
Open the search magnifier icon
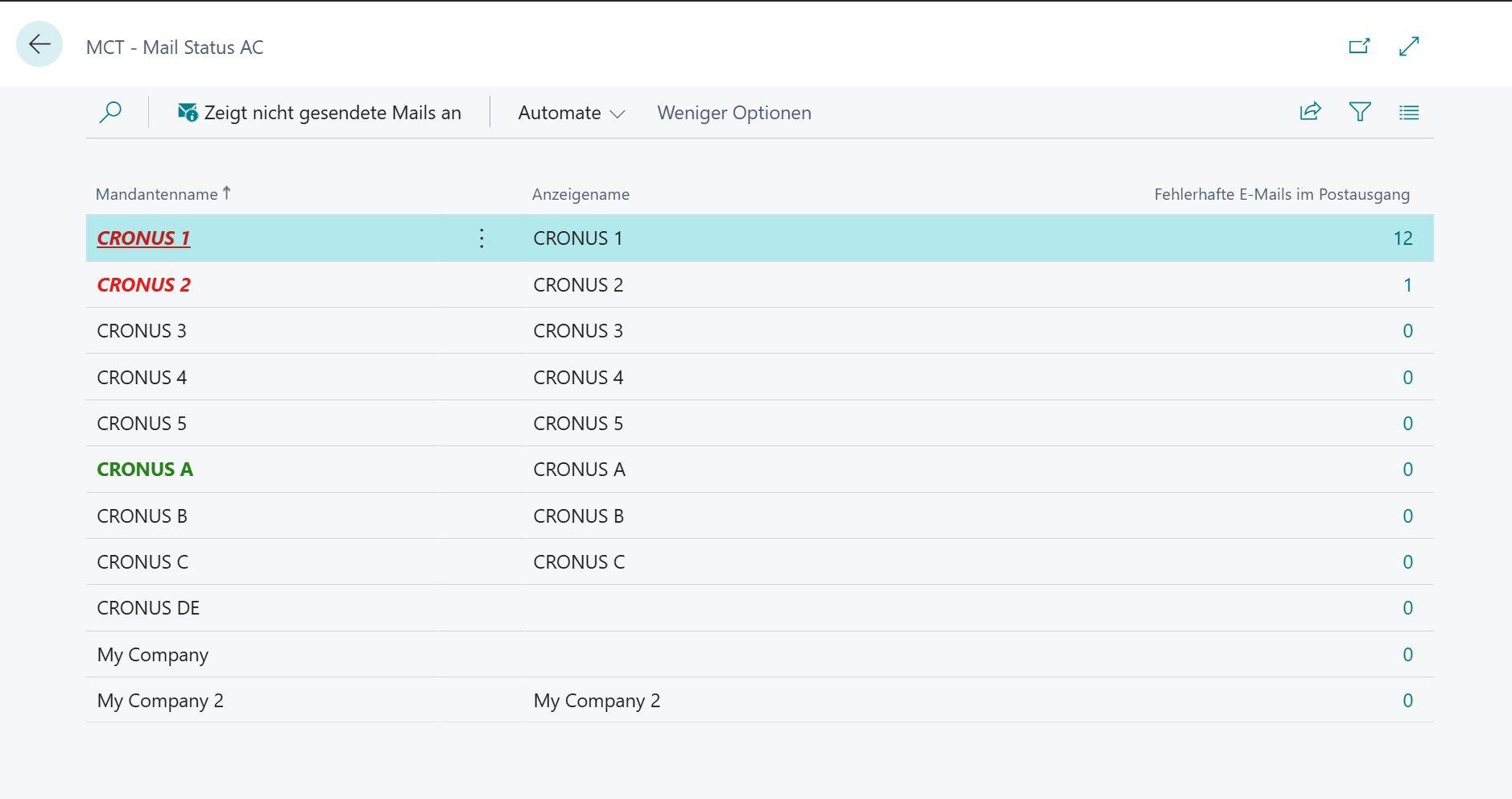pos(110,112)
